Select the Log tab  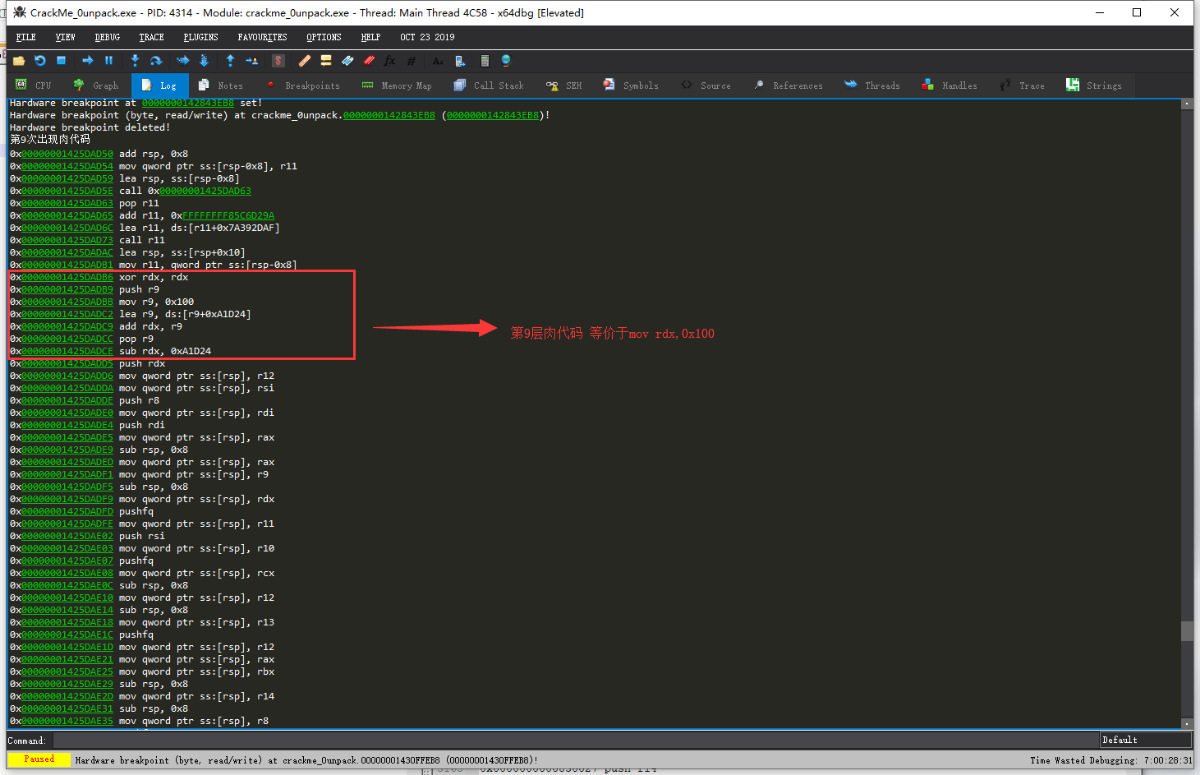(x=160, y=86)
